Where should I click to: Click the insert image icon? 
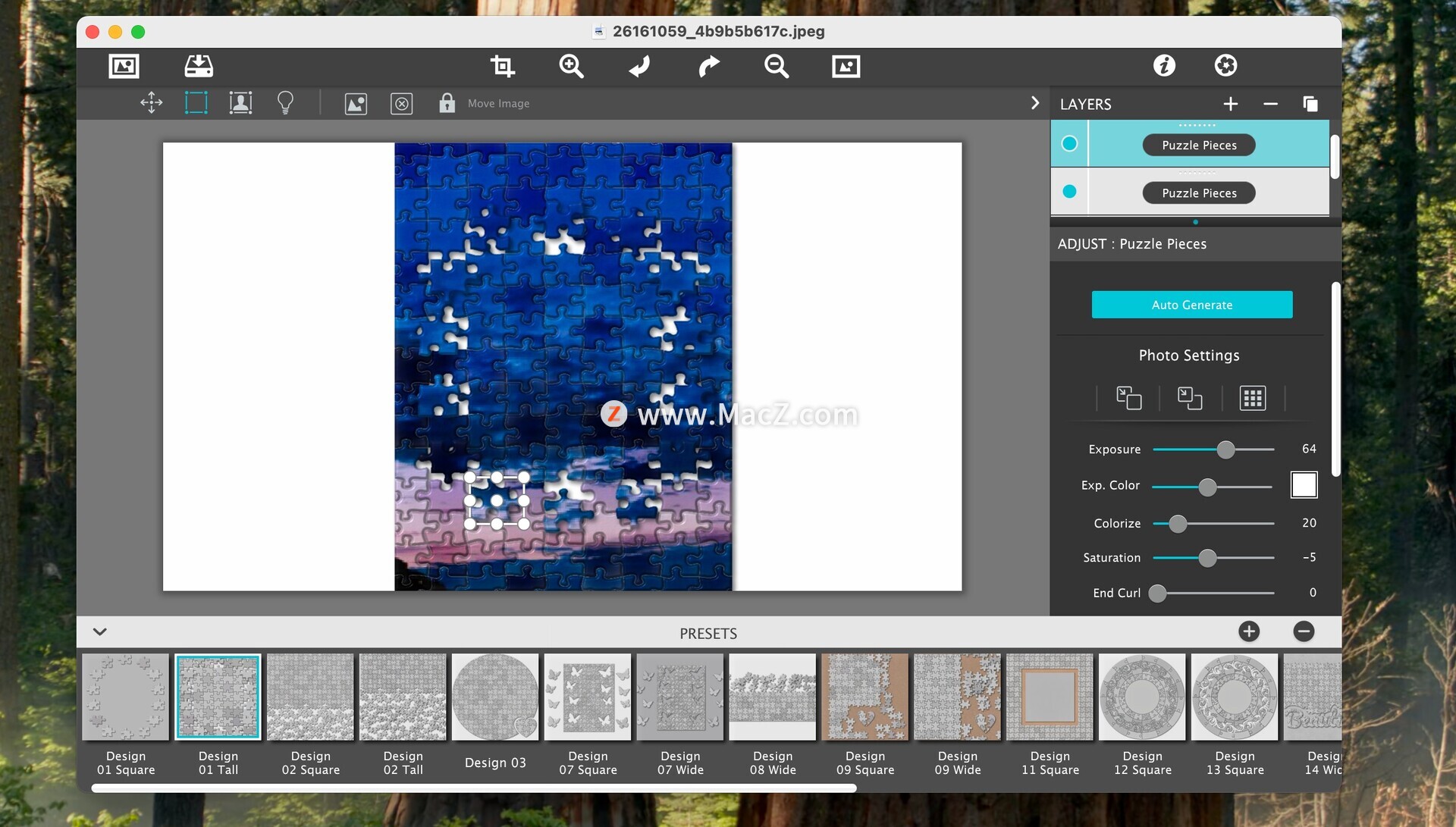[356, 104]
